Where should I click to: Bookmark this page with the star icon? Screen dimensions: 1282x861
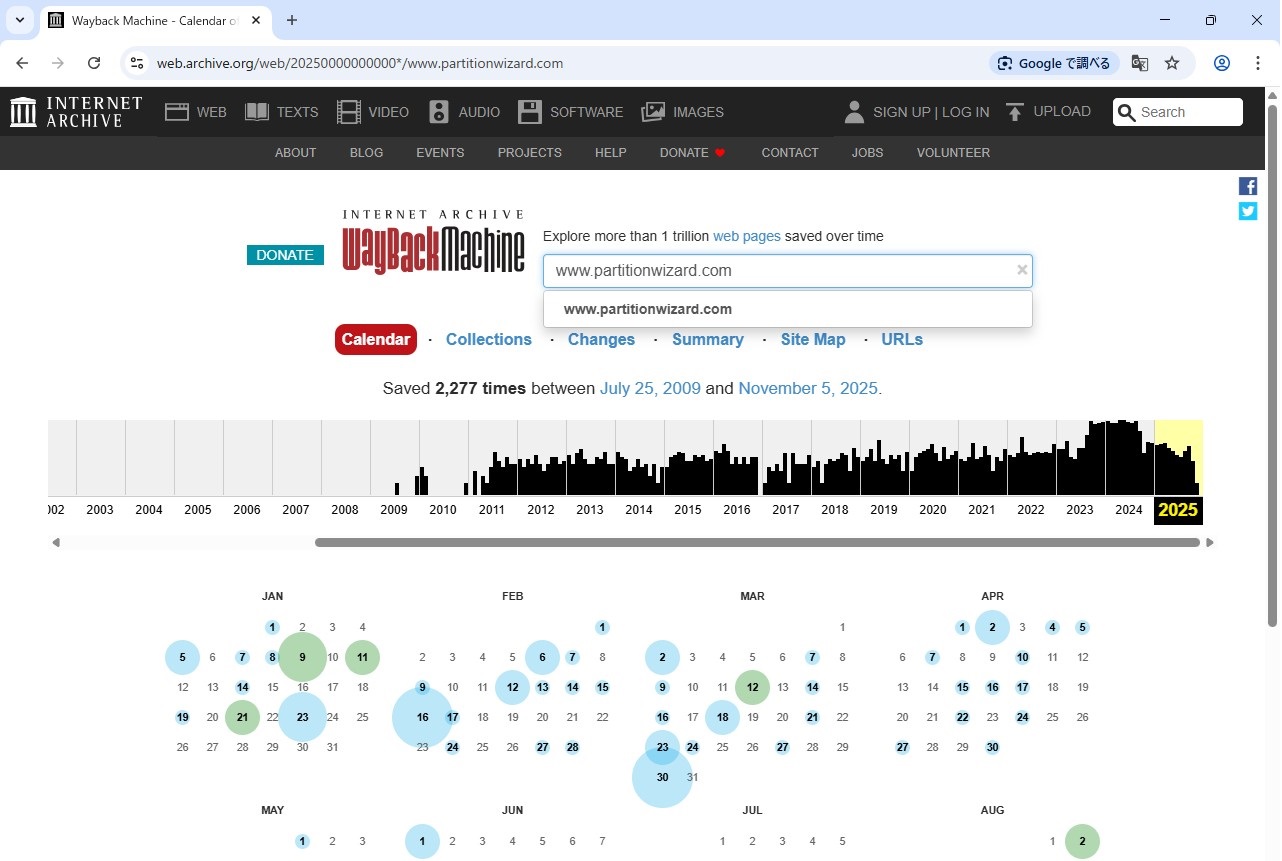coord(1172,63)
